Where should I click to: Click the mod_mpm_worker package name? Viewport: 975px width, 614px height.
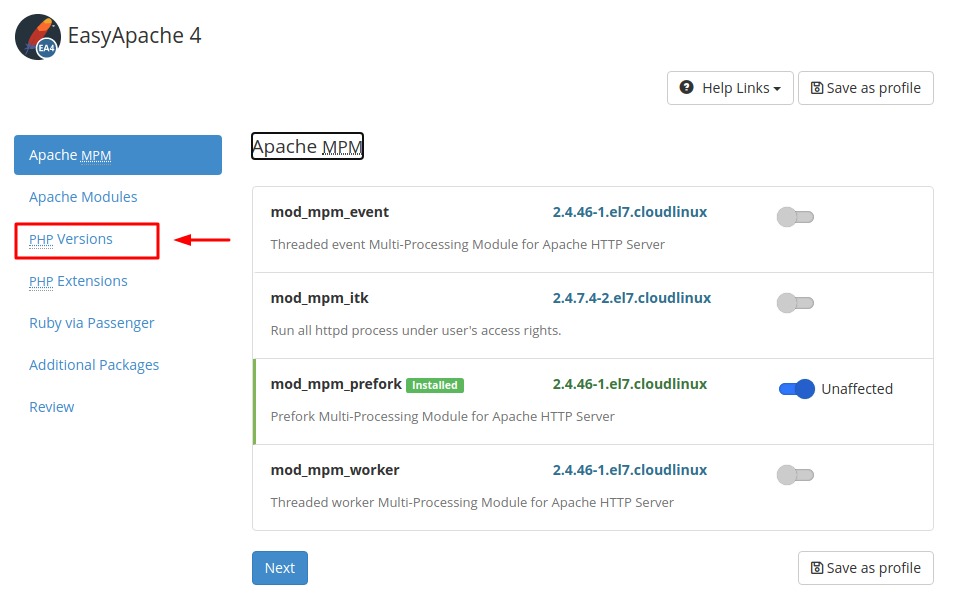335,470
